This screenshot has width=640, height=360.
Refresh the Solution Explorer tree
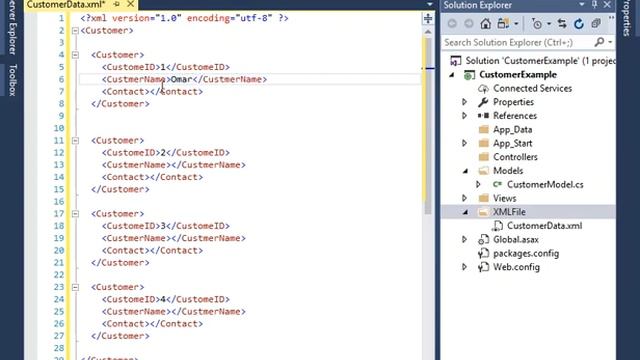(579, 24)
